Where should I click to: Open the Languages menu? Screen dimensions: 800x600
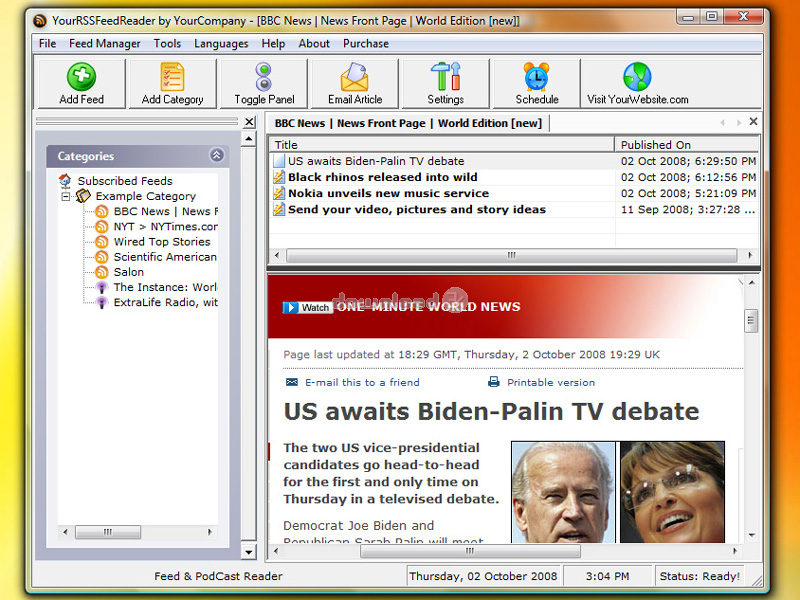221,43
